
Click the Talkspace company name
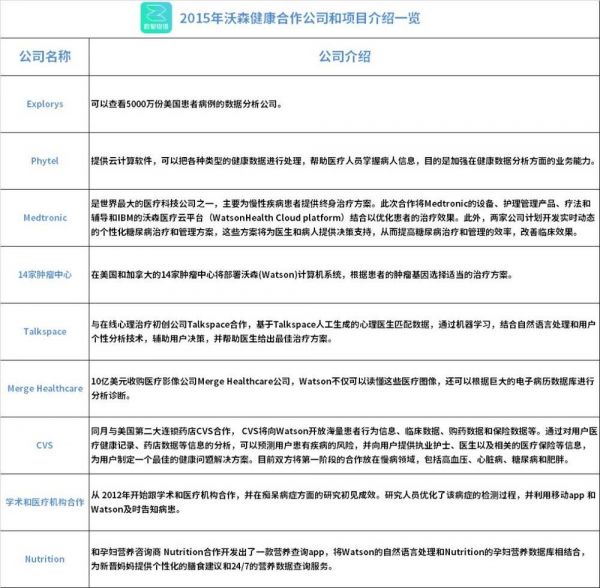[x=44, y=331]
